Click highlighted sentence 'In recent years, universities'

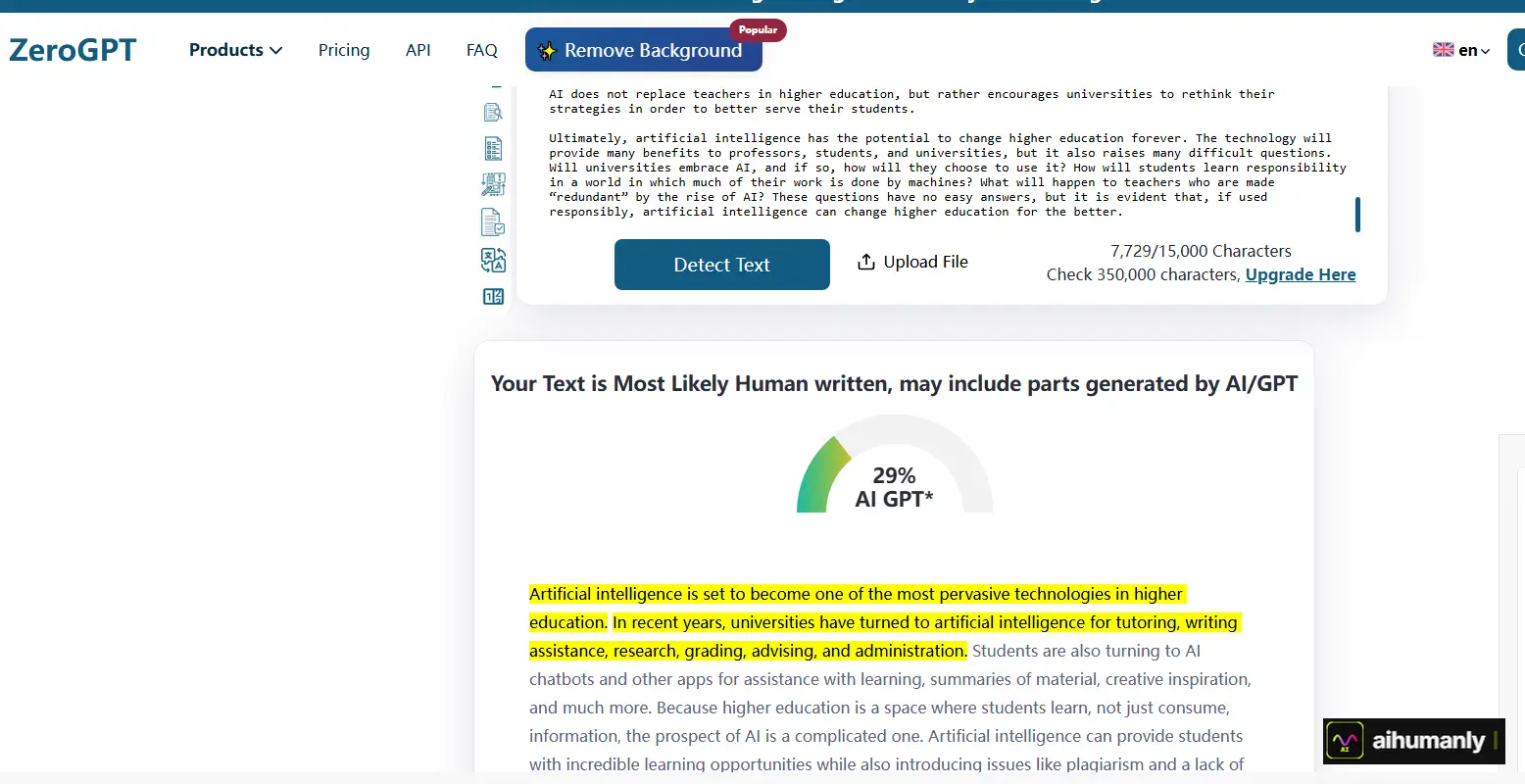point(885,636)
